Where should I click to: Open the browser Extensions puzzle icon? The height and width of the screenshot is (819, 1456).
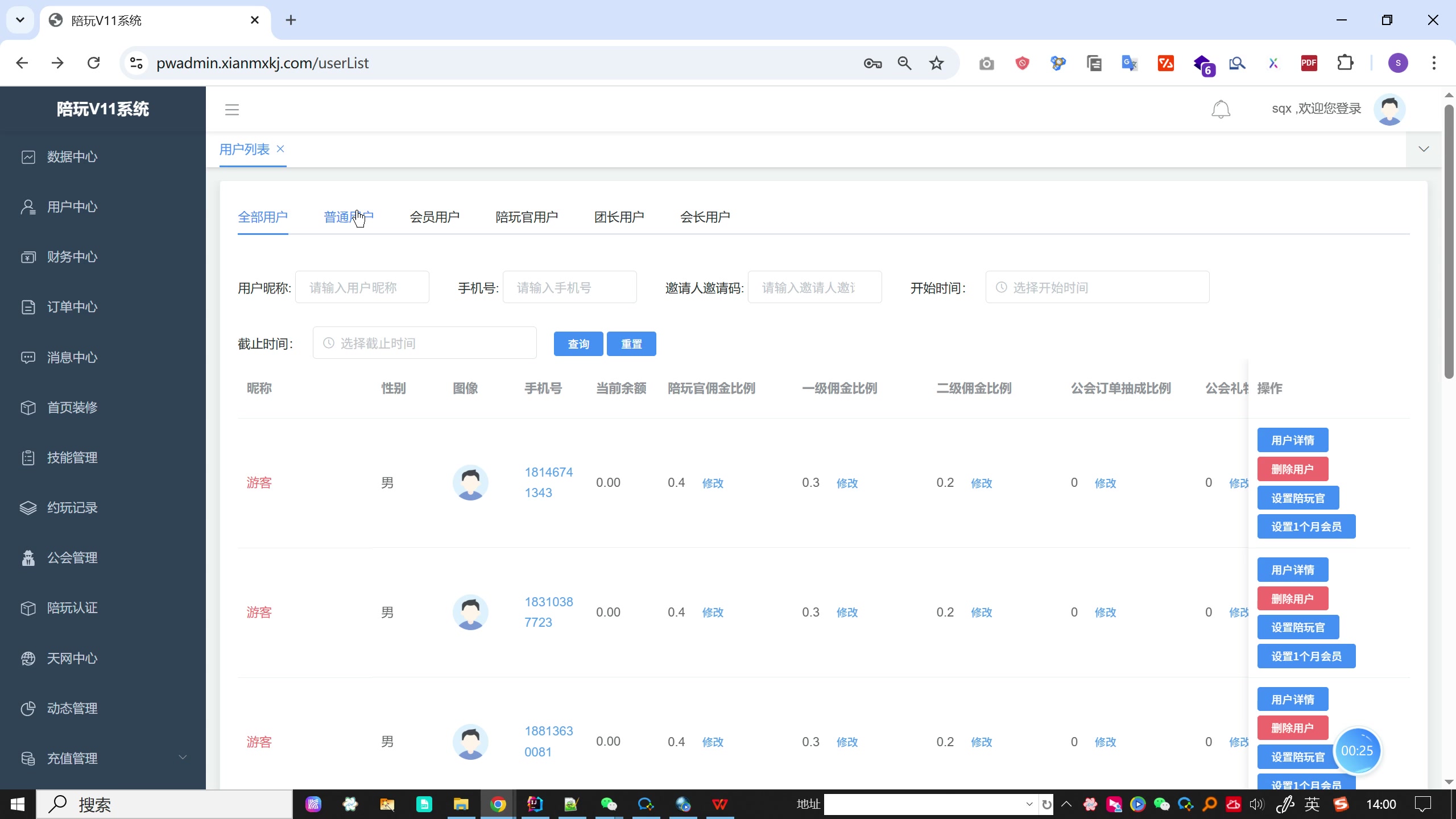point(1345,63)
